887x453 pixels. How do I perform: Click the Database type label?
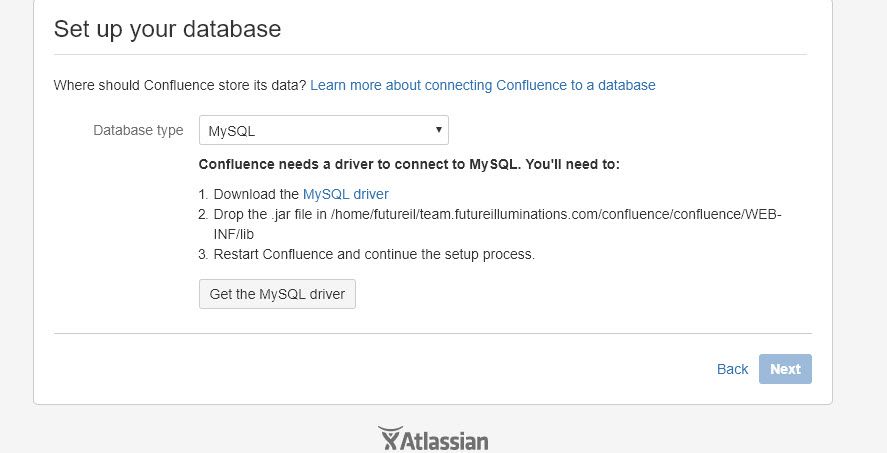(138, 131)
